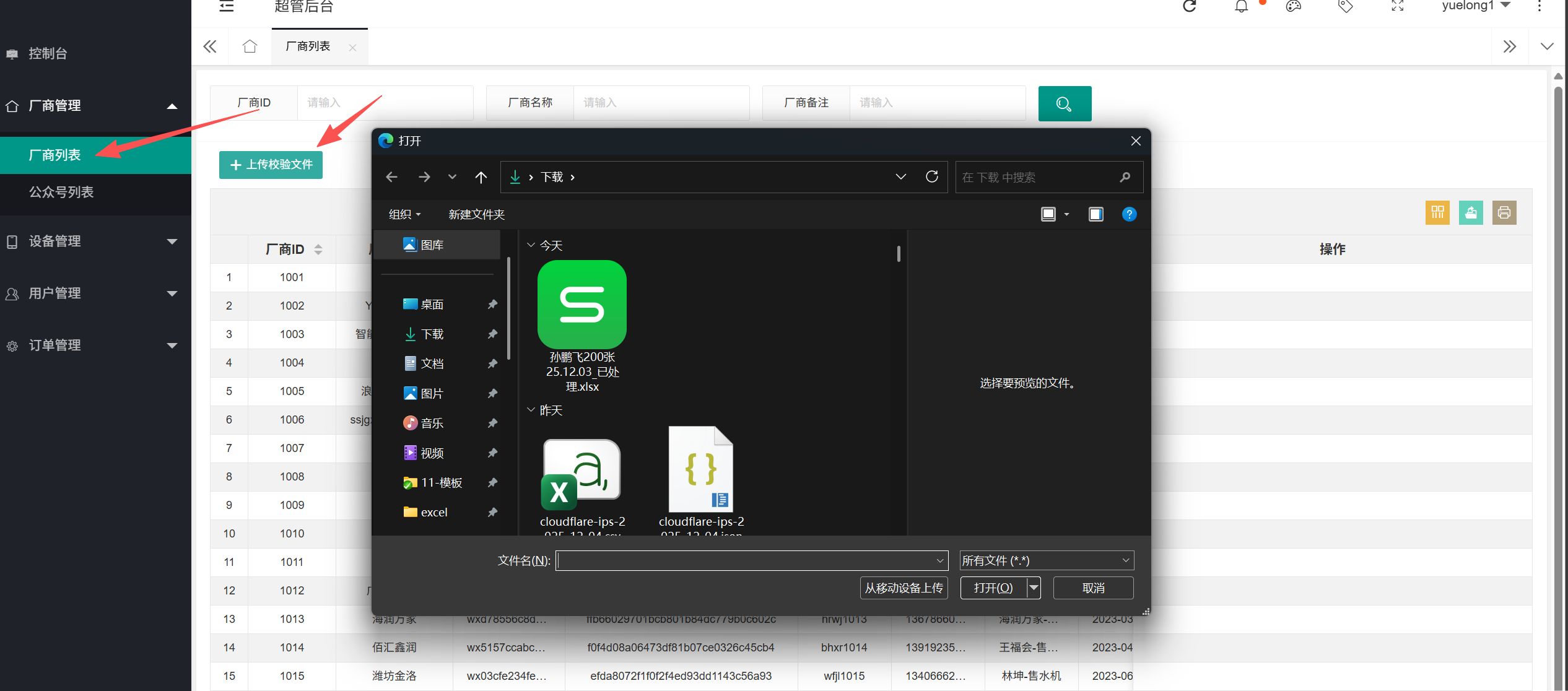
Task: Click the print icon above table
Action: [1504, 213]
